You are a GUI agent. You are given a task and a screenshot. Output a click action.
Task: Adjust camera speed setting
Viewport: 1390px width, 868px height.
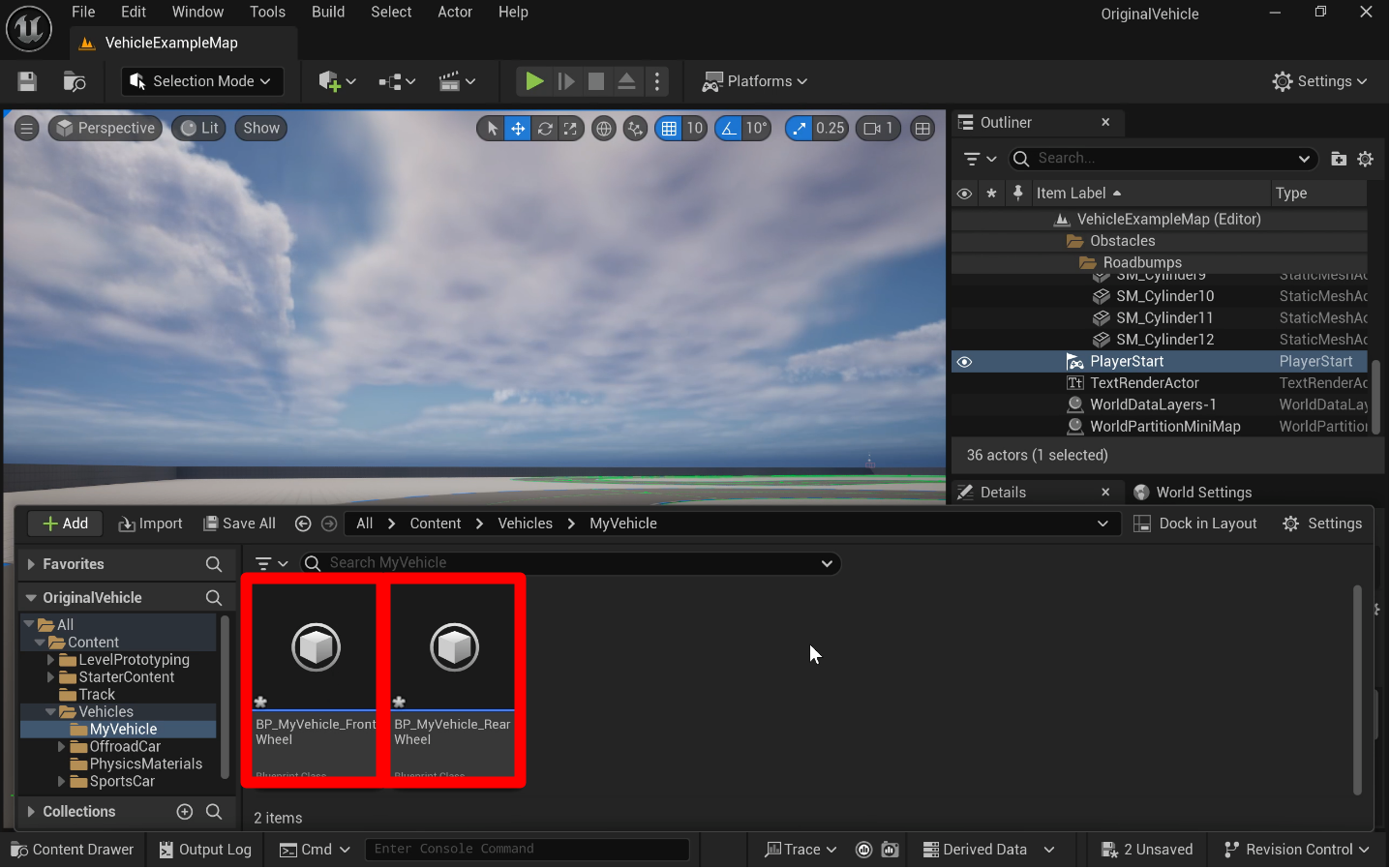click(879, 128)
